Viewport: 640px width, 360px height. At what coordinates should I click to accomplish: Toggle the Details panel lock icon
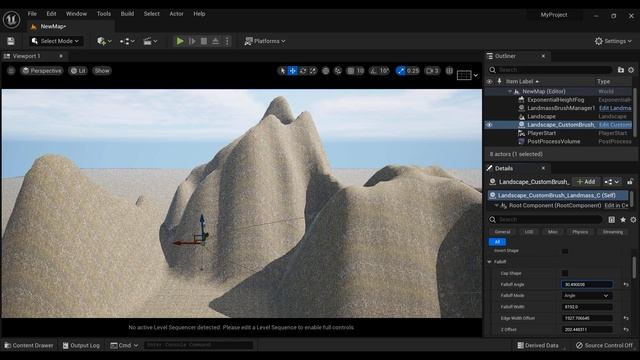coord(630,182)
